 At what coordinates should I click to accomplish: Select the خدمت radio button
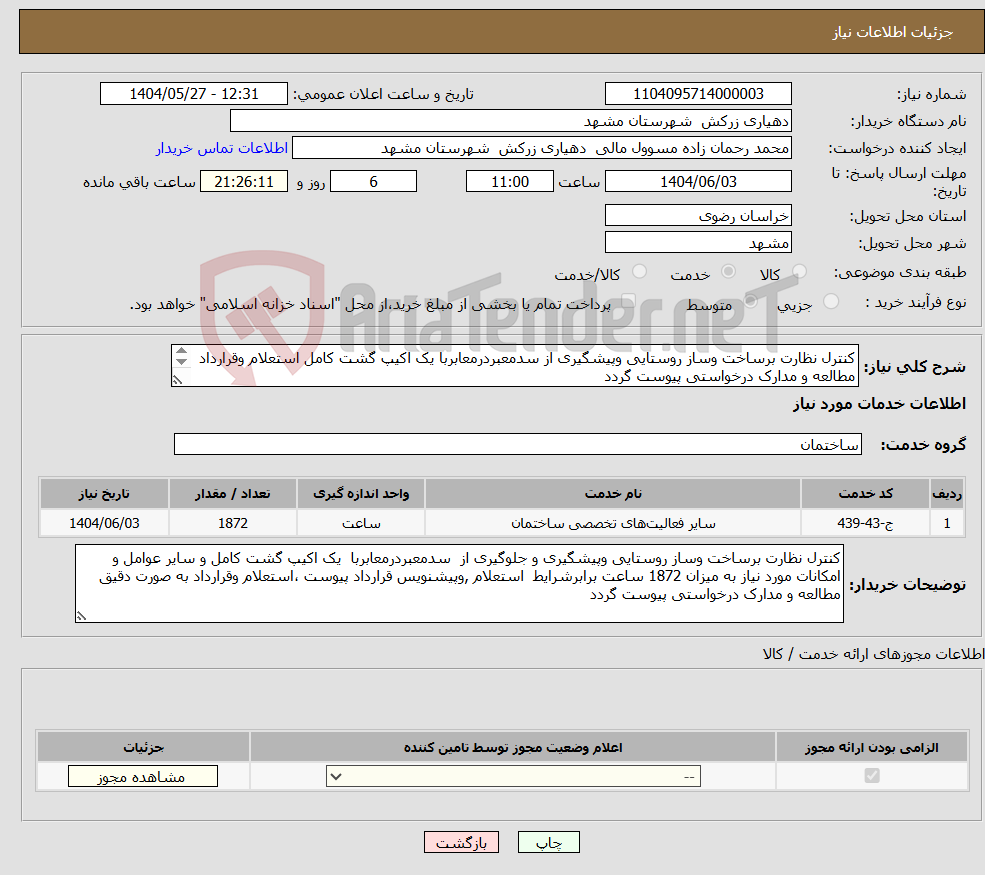(728, 271)
